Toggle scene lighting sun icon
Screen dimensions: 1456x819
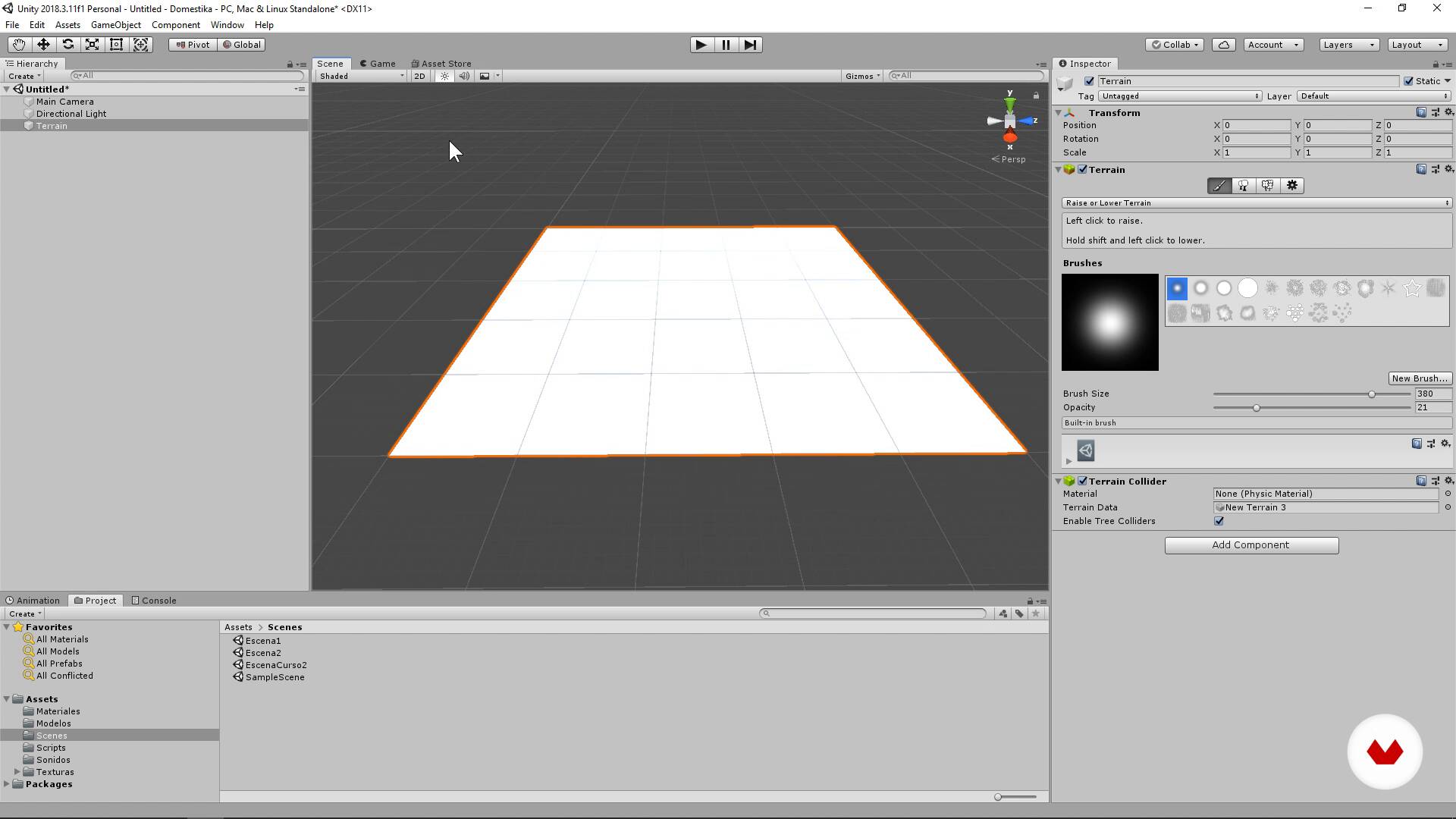click(x=444, y=76)
